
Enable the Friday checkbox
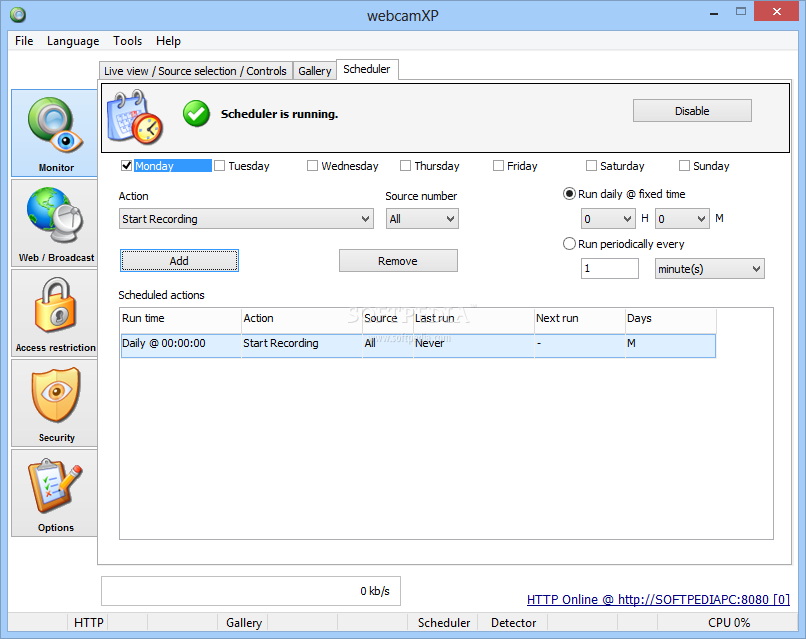[498, 166]
